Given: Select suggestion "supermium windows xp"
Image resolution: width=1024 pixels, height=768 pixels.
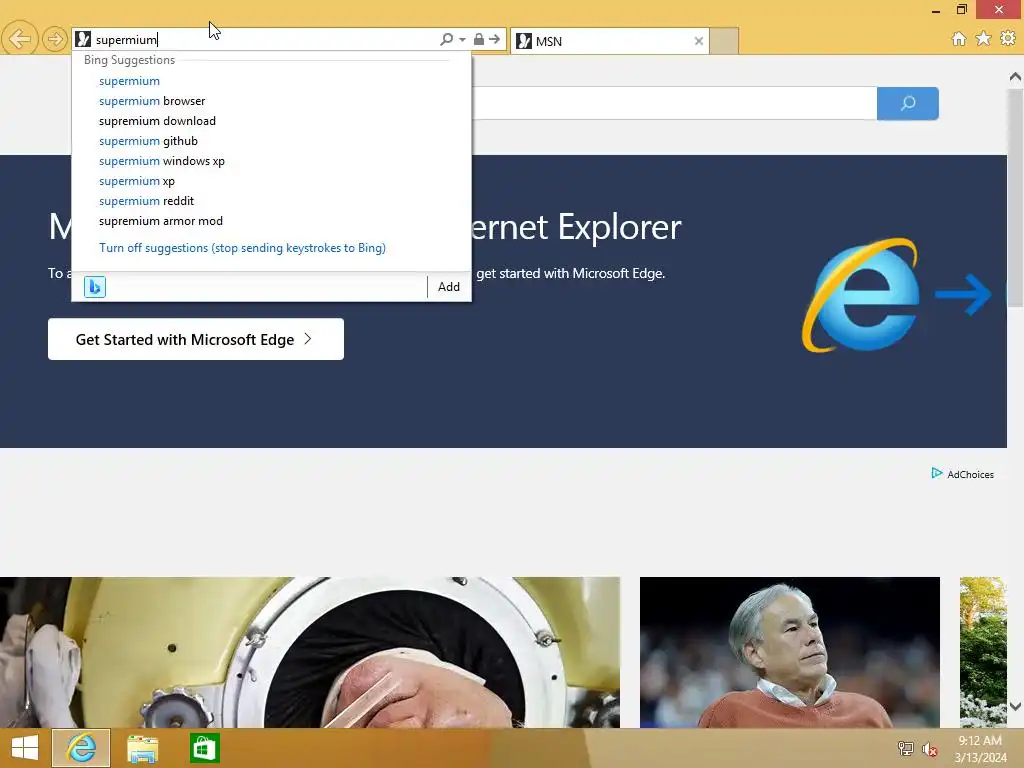Looking at the screenshot, I should click(x=162, y=161).
